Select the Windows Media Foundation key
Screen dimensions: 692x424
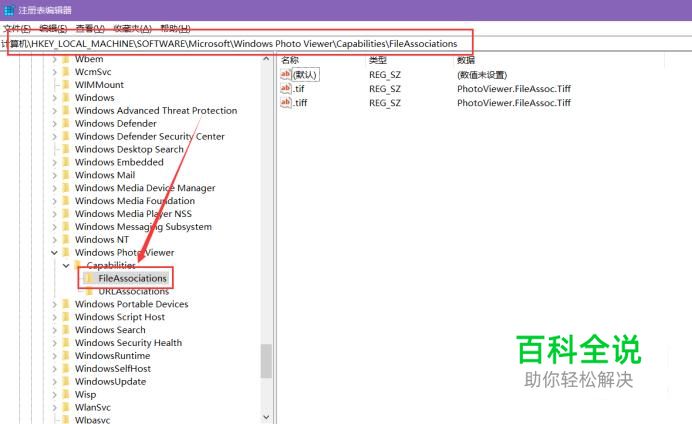(x=135, y=201)
